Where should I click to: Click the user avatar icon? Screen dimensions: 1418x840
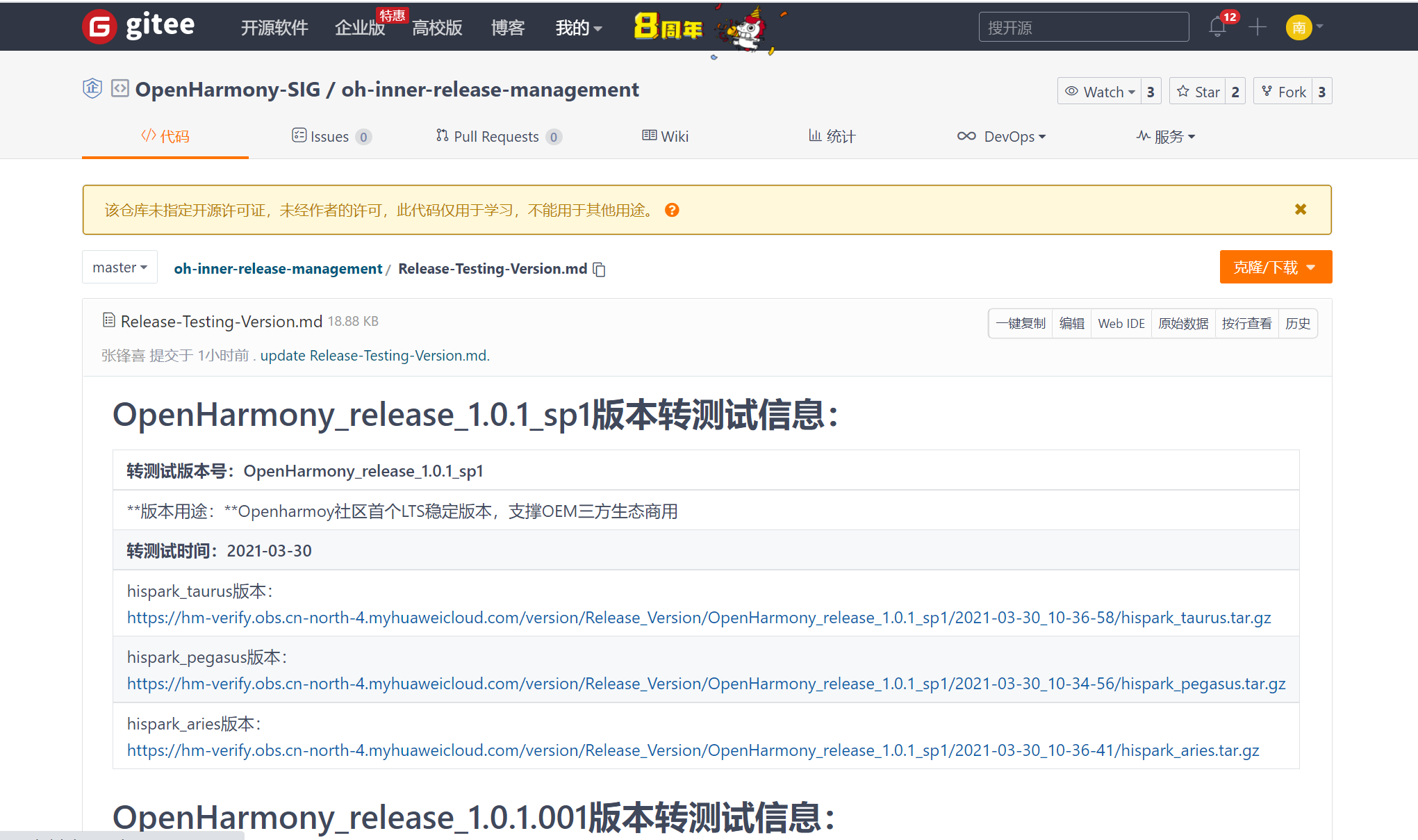click(1298, 27)
